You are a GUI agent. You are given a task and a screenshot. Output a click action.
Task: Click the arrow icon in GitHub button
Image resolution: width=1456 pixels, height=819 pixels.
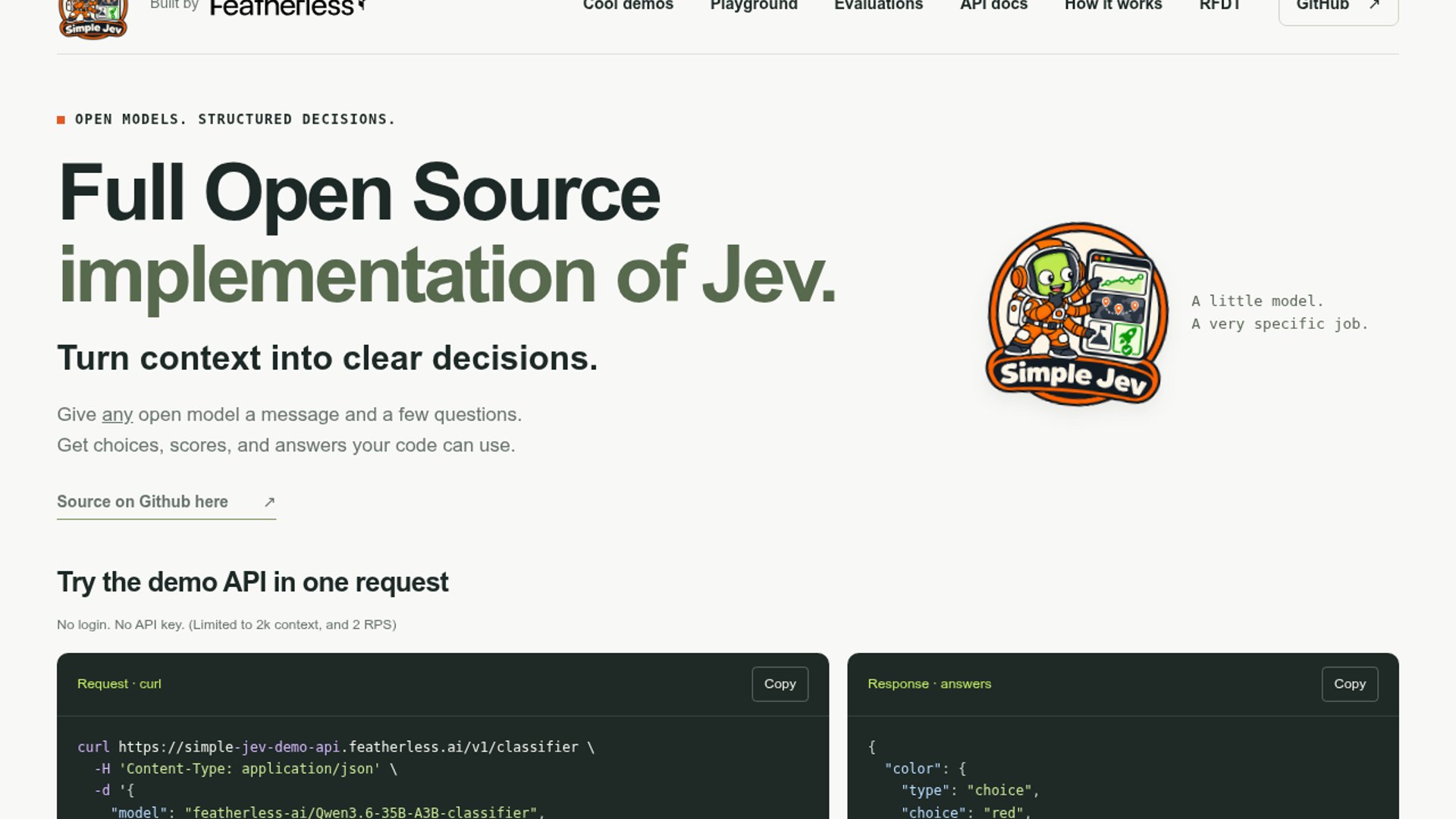[1374, 5]
